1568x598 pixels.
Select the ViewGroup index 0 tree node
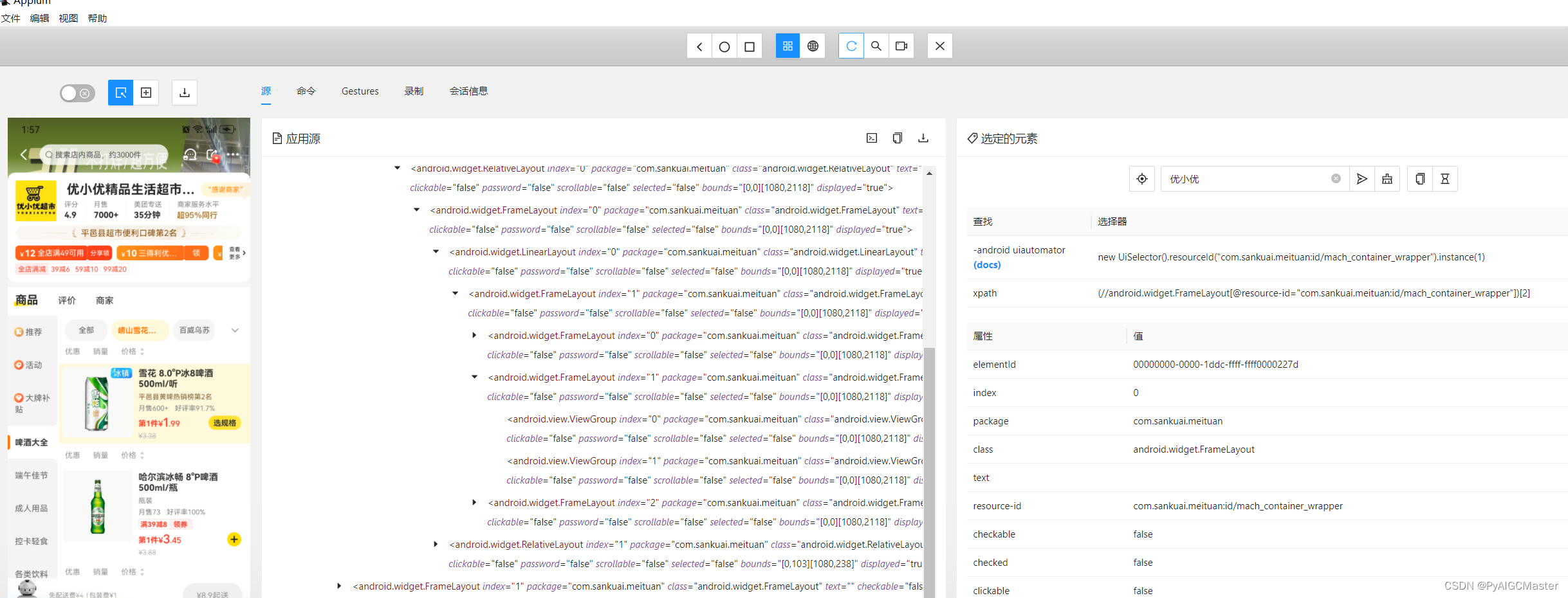pos(714,429)
